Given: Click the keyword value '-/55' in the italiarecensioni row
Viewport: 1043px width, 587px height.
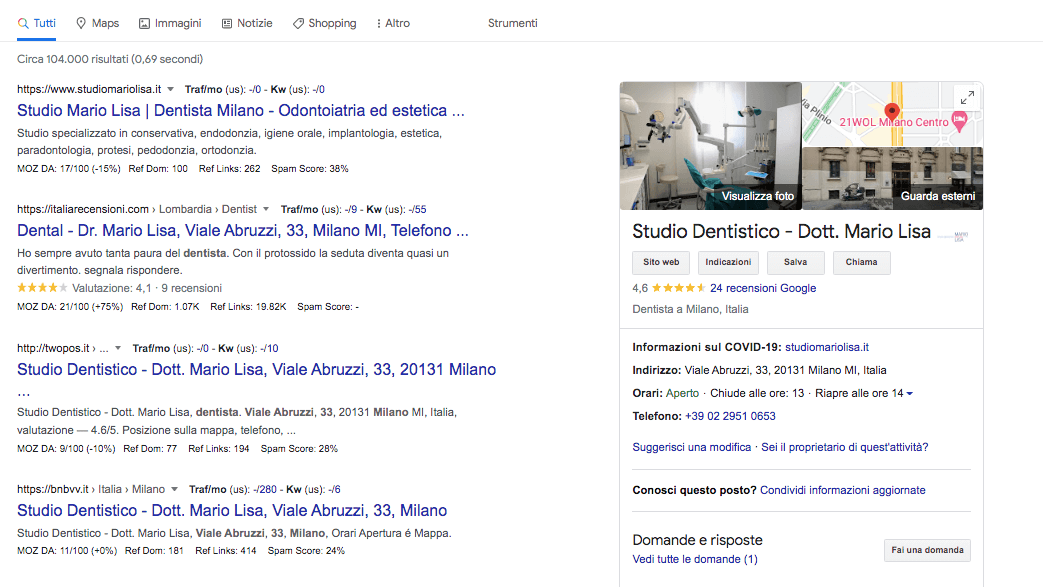Looking at the screenshot, I should click(417, 209).
